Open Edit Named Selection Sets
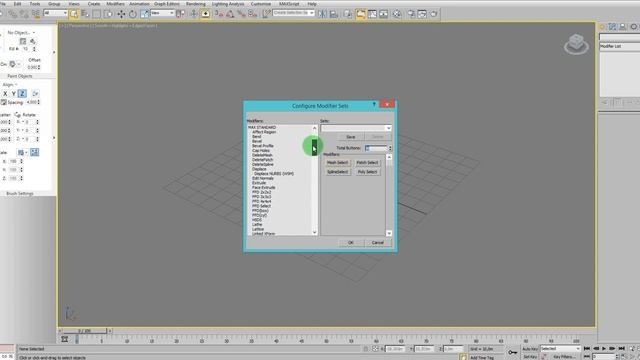Image resolution: width=640 pixels, height=360 pixels. [x=266, y=14]
